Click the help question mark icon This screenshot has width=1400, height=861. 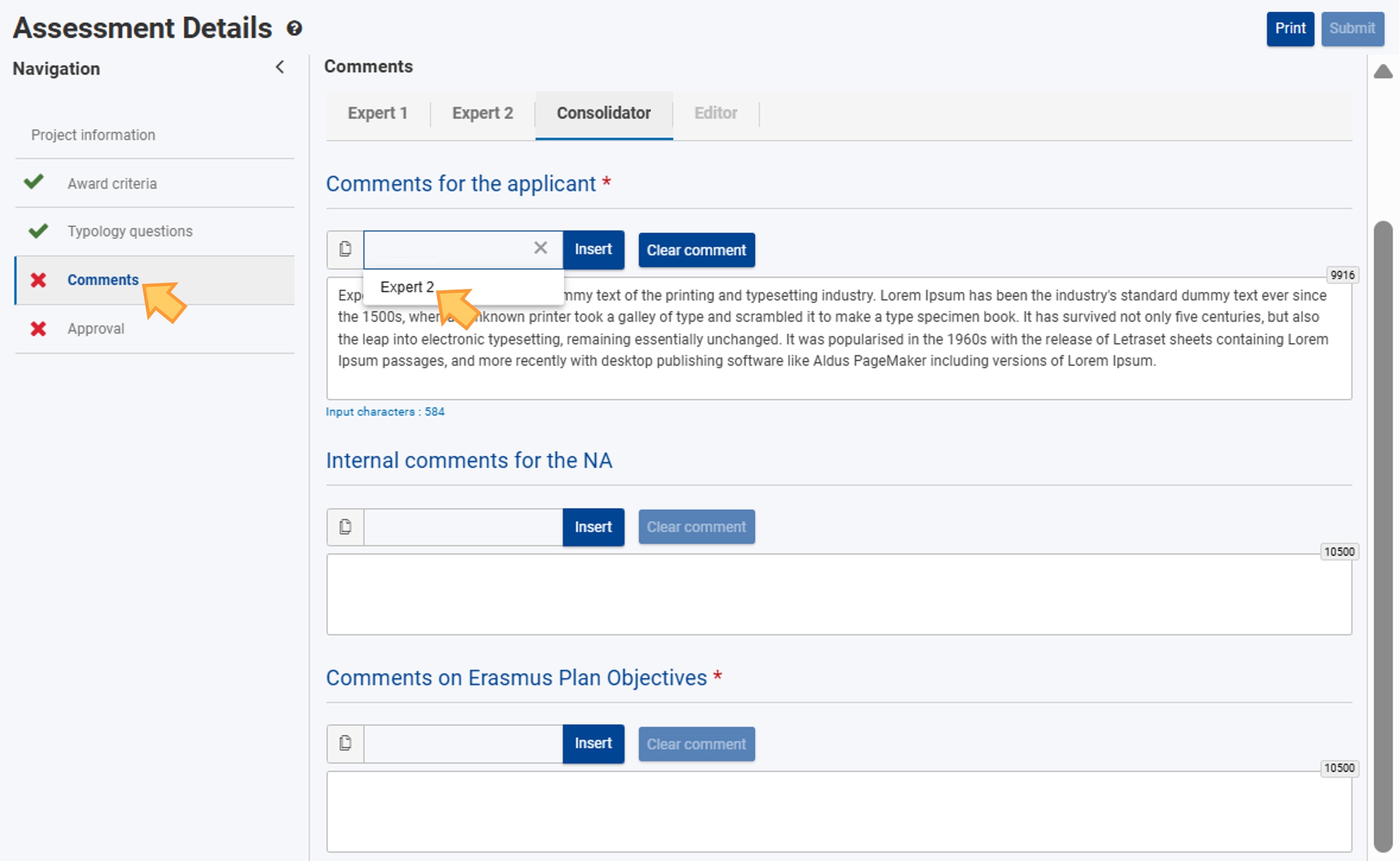pyautogui.click(x=294, y=28)
